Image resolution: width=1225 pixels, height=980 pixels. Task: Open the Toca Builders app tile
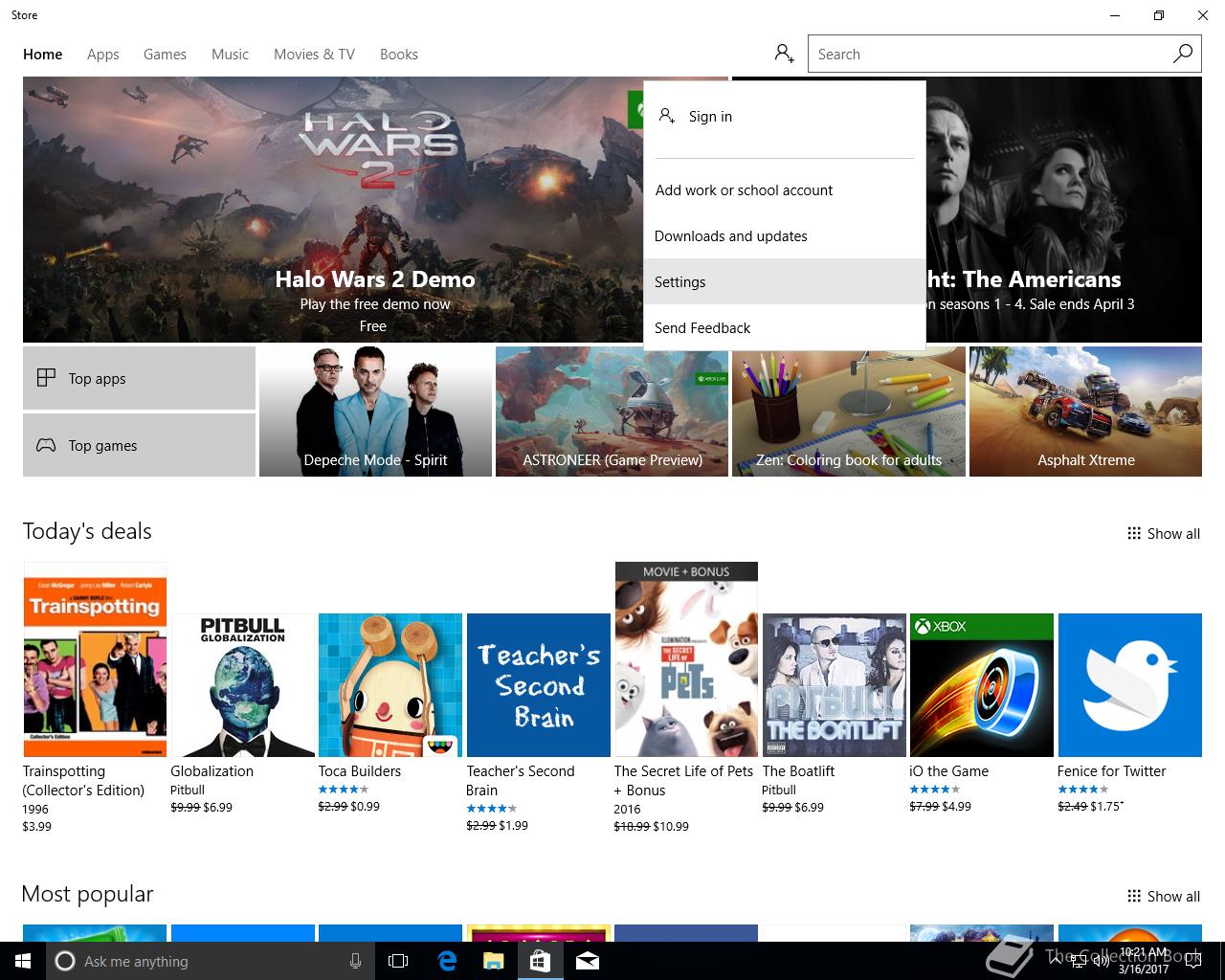click(x=390, y=685)
